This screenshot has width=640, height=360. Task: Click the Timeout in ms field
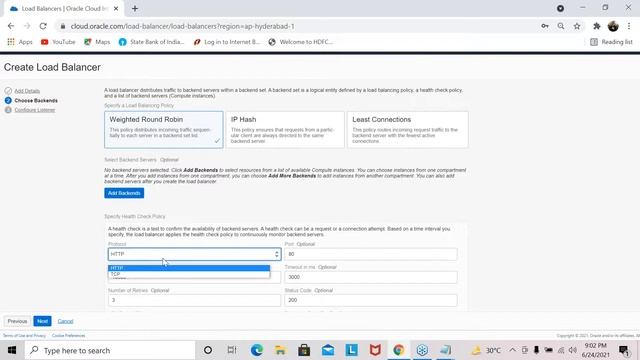point(371,277)
